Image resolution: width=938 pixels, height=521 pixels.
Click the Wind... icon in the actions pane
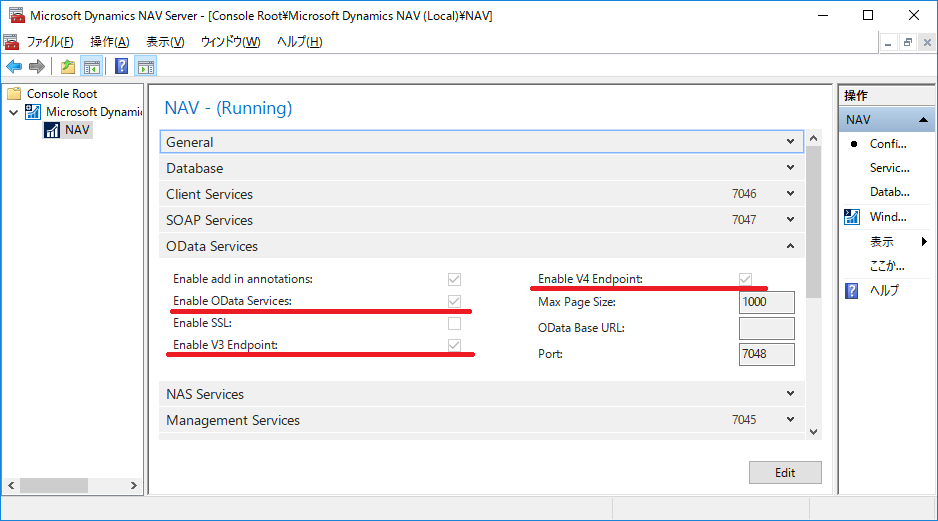pyautogui.click(x=852, y=217)
